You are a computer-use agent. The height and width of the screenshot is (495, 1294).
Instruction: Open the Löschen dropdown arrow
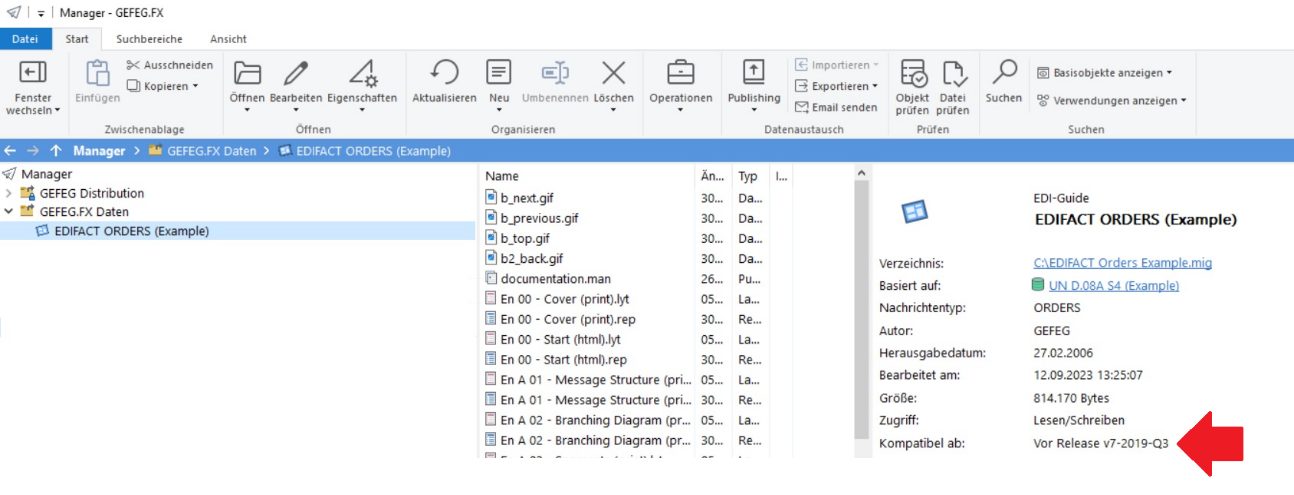(613, 110)
